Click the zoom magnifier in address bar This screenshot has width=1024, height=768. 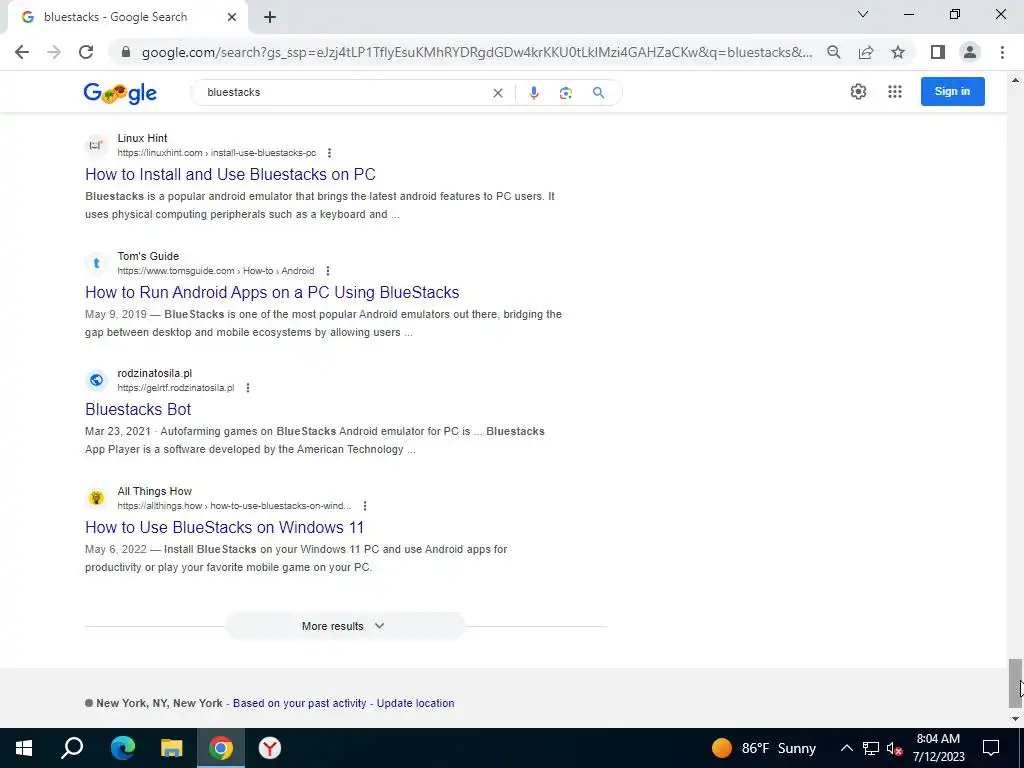(x=833, y=52)
